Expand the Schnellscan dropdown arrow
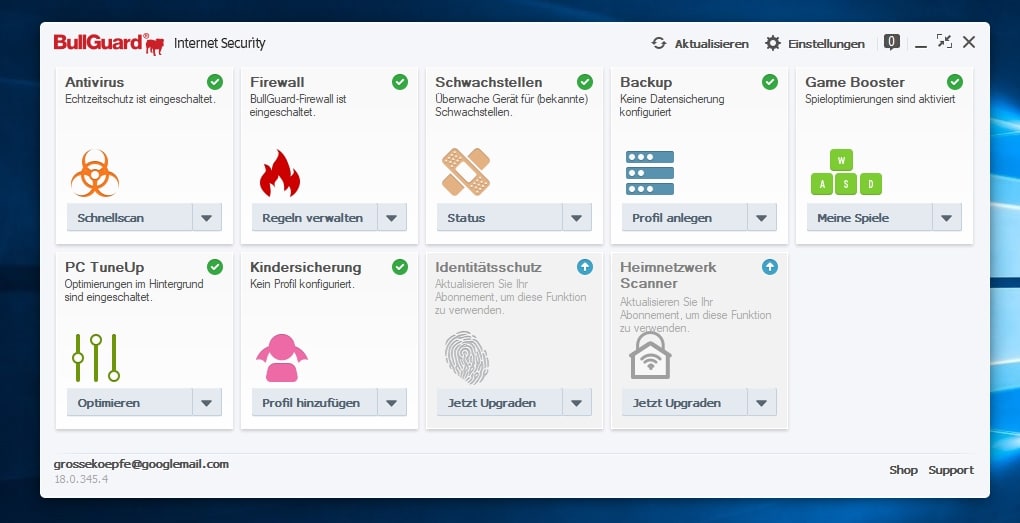1020x523 pixels. [x=207, y=218]
